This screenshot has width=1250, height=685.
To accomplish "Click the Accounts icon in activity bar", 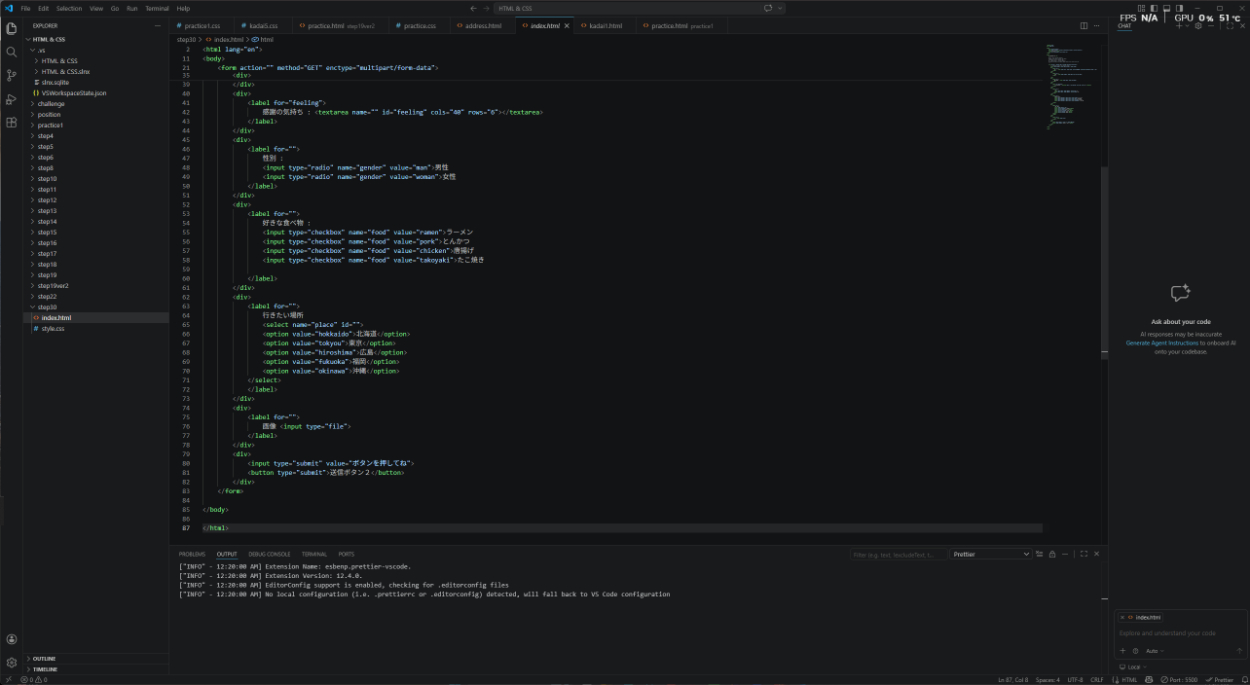I will tap(11, 639).
